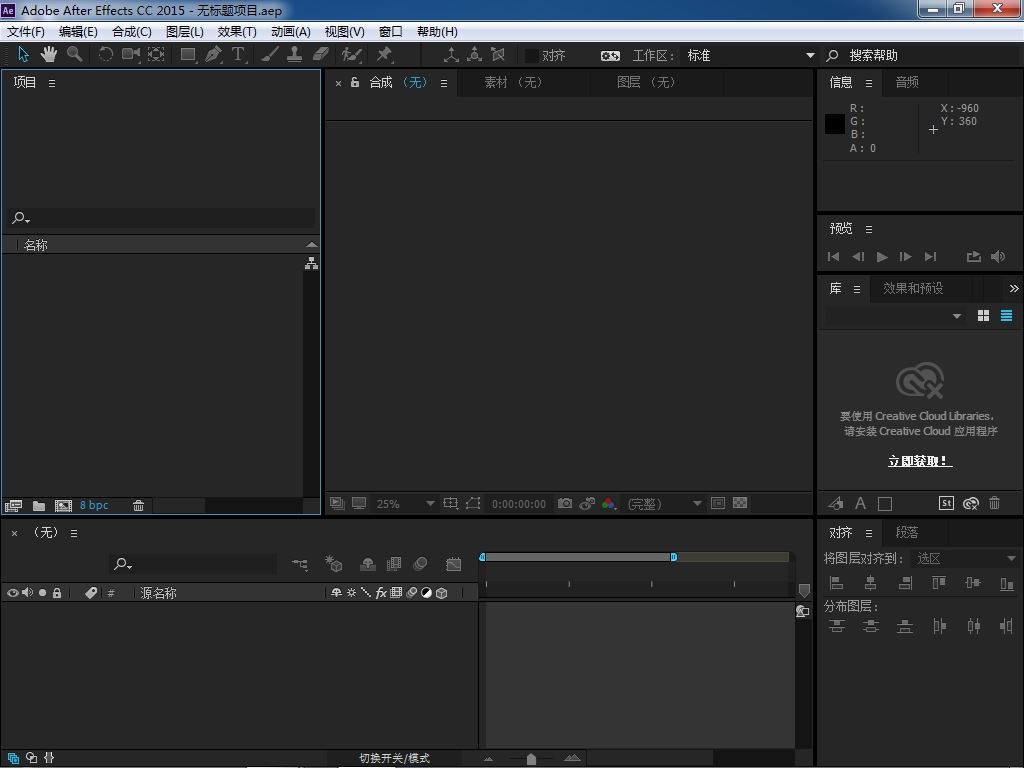Toggle hide shy layers switch
This screenshot has height=768, width=1024.
(368, 564)
